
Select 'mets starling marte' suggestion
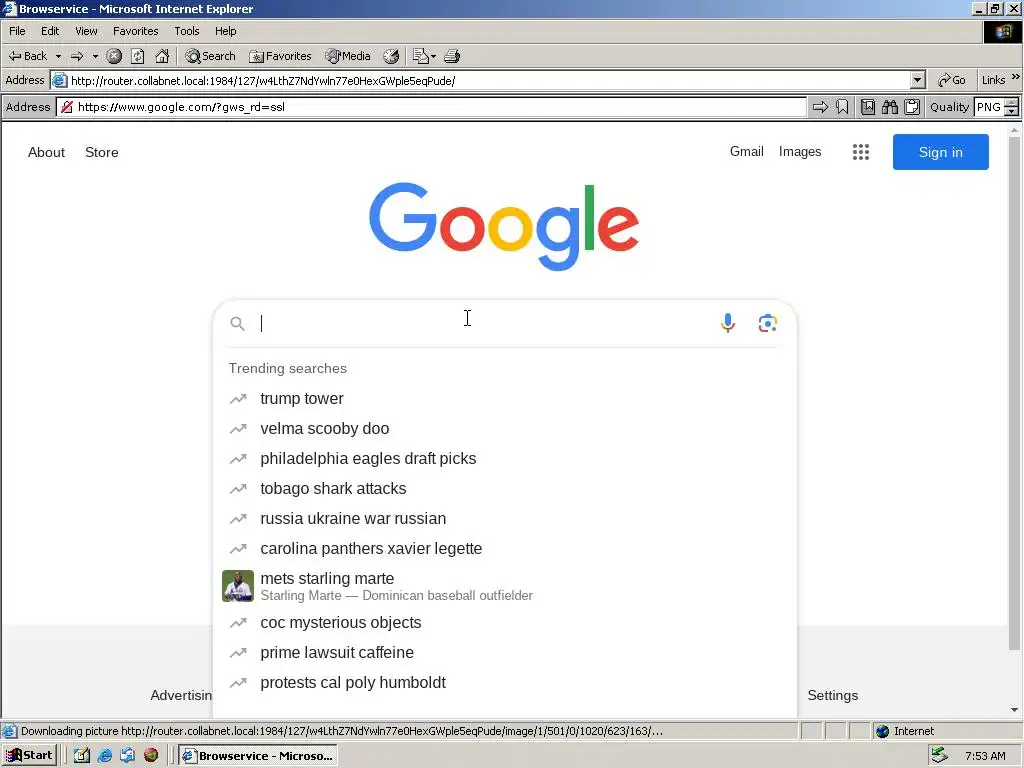point(505,586)
